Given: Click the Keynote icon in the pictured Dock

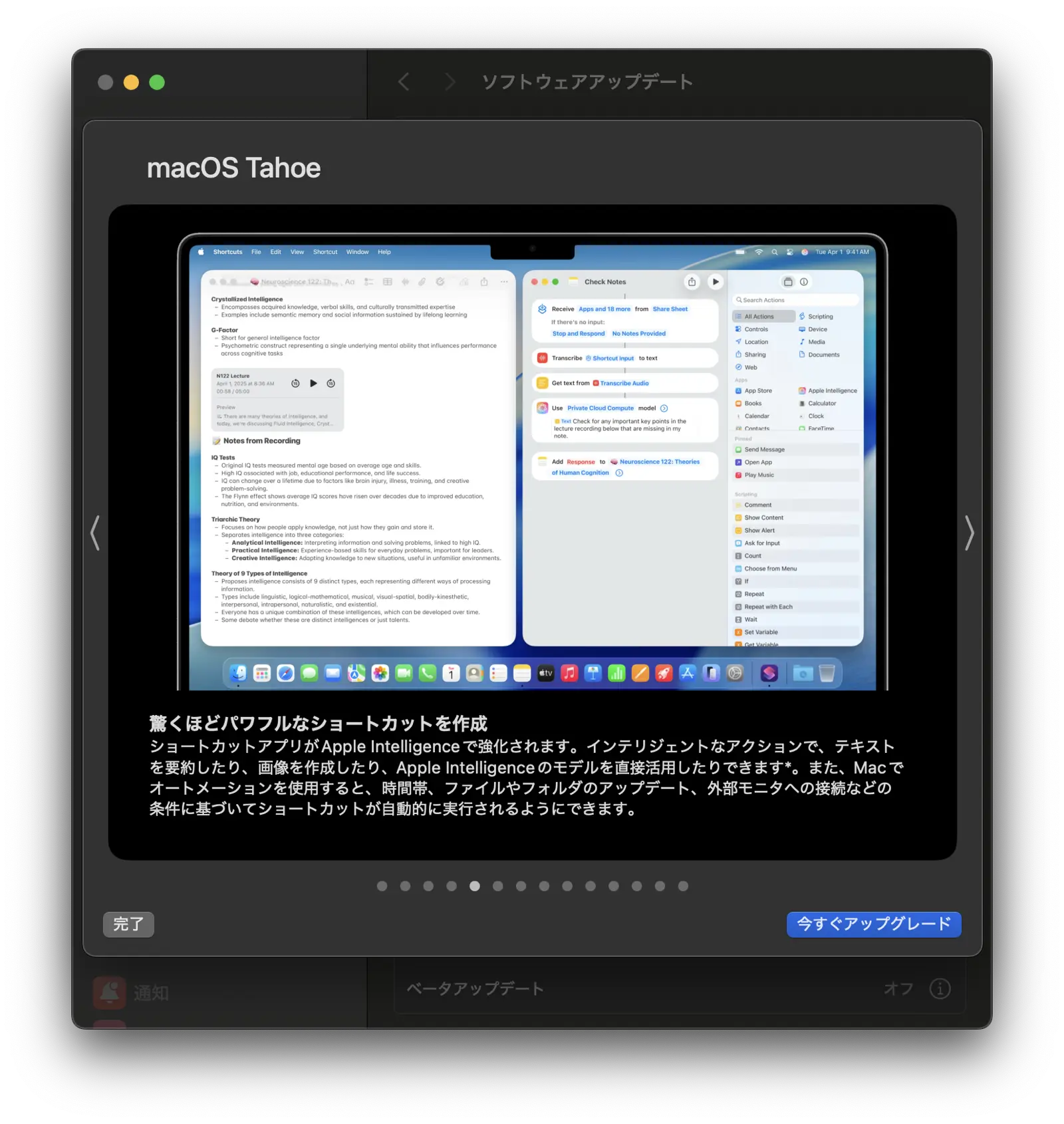Looking at the screenshot, I should (x=593, y=674).
